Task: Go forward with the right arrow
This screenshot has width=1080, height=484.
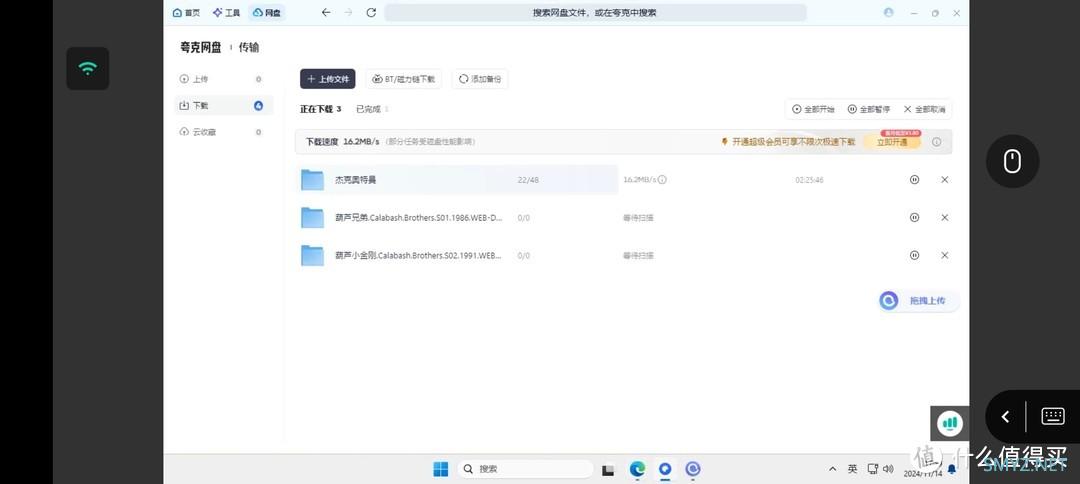Action: [x=349, y=12]
